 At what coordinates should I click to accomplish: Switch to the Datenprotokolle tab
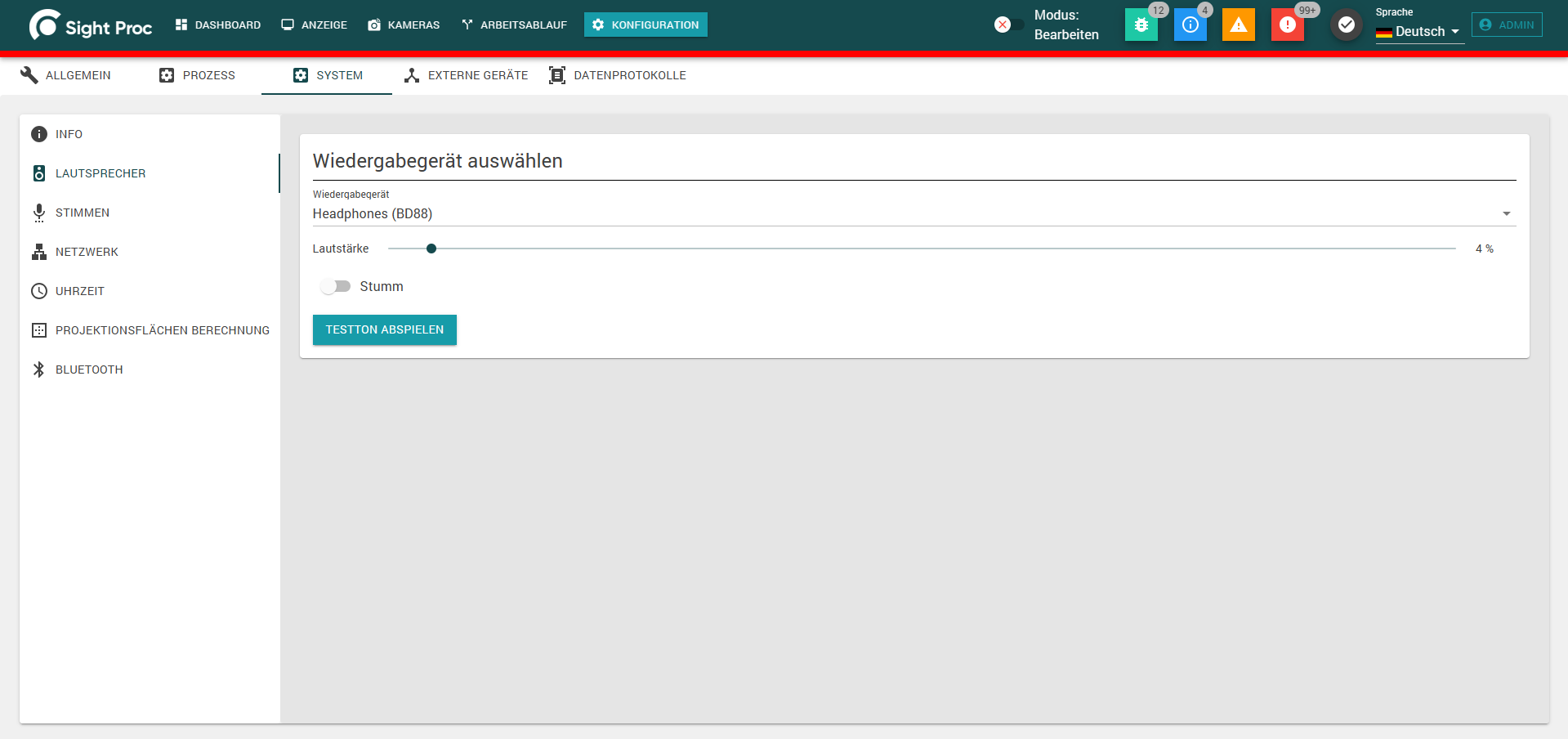click(x=618, y=75)
